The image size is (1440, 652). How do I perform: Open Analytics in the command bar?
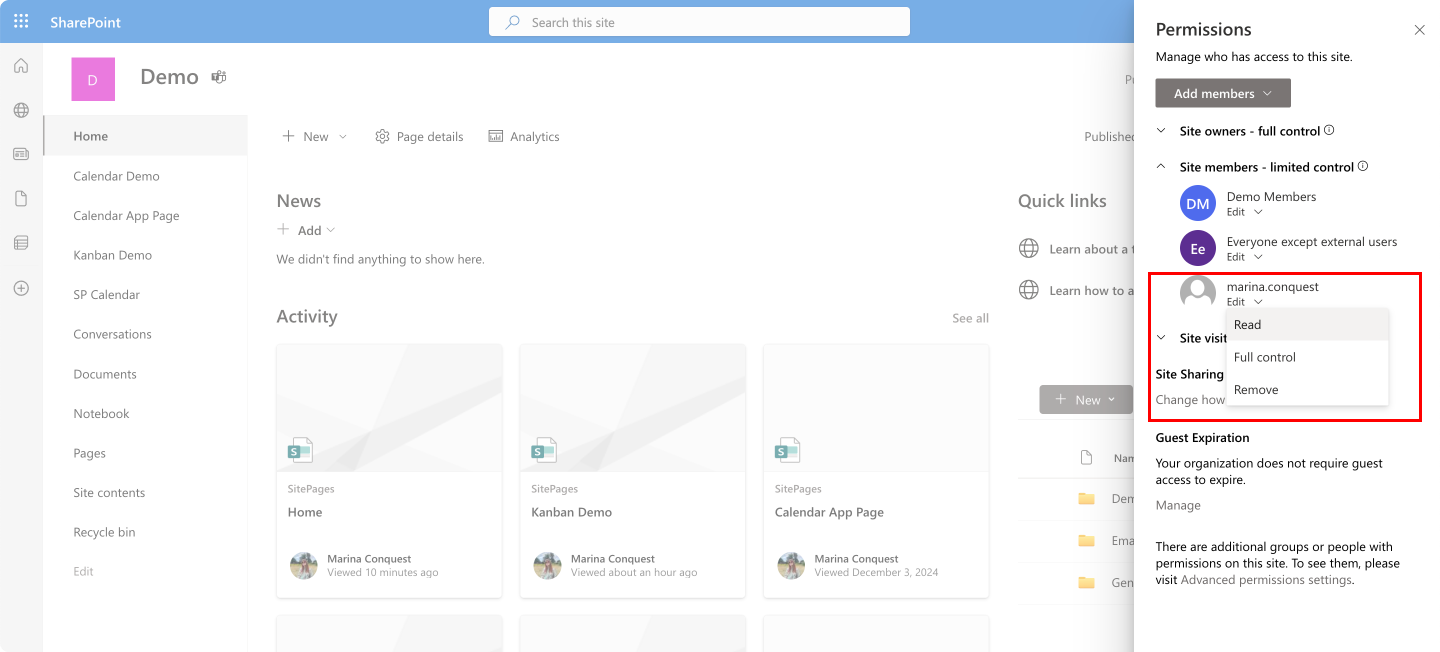point(524,136)
